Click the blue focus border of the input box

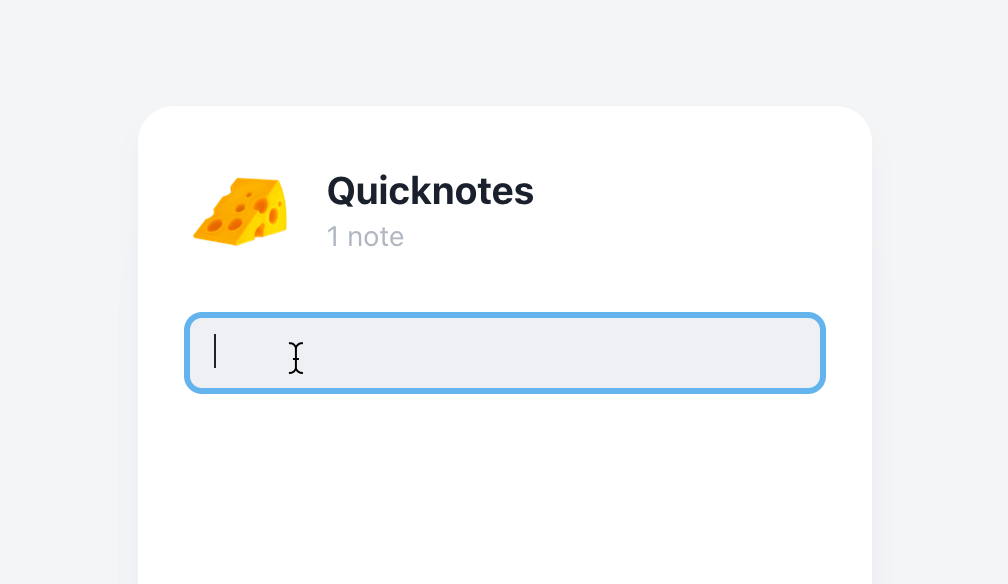click(505, 315)
